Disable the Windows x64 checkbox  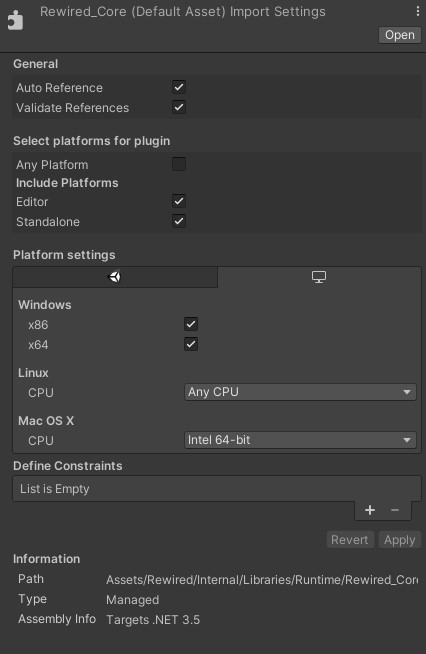coord(191,344)
